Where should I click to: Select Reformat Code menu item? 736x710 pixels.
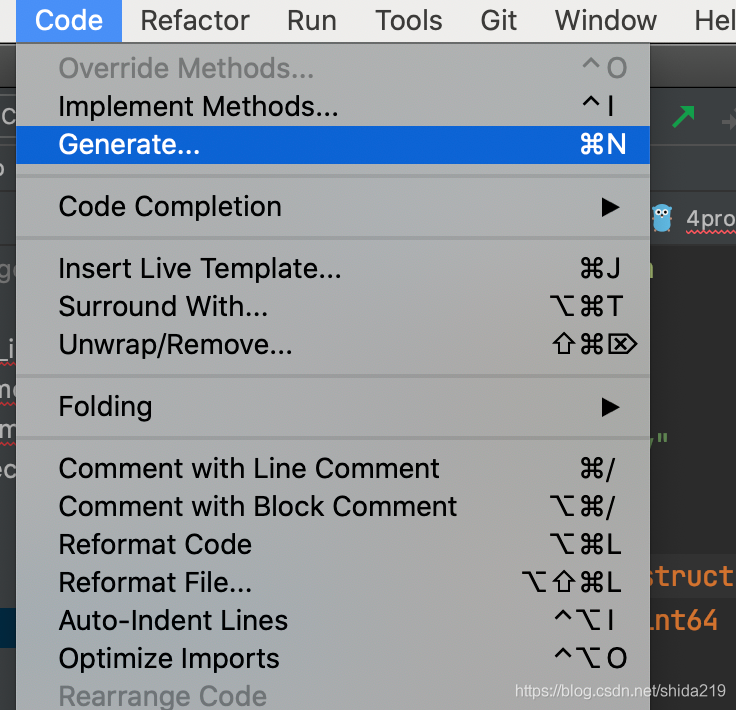[155, 545]
